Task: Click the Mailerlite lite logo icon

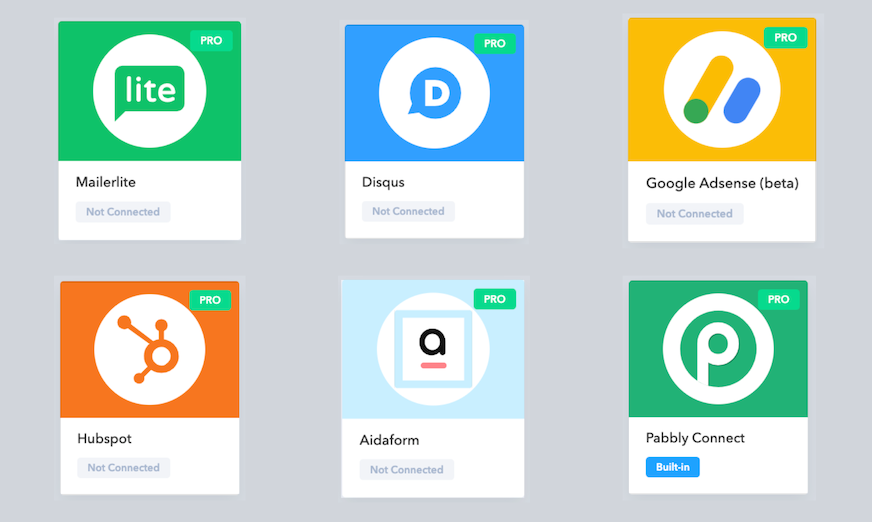Action: pyautogui.click(x=150, y=91)
